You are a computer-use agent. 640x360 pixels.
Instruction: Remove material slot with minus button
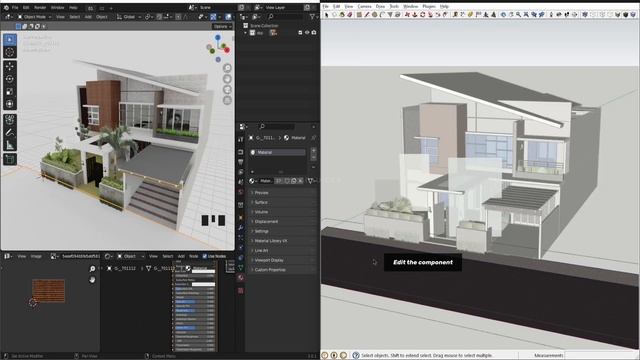tap(313, 158)
